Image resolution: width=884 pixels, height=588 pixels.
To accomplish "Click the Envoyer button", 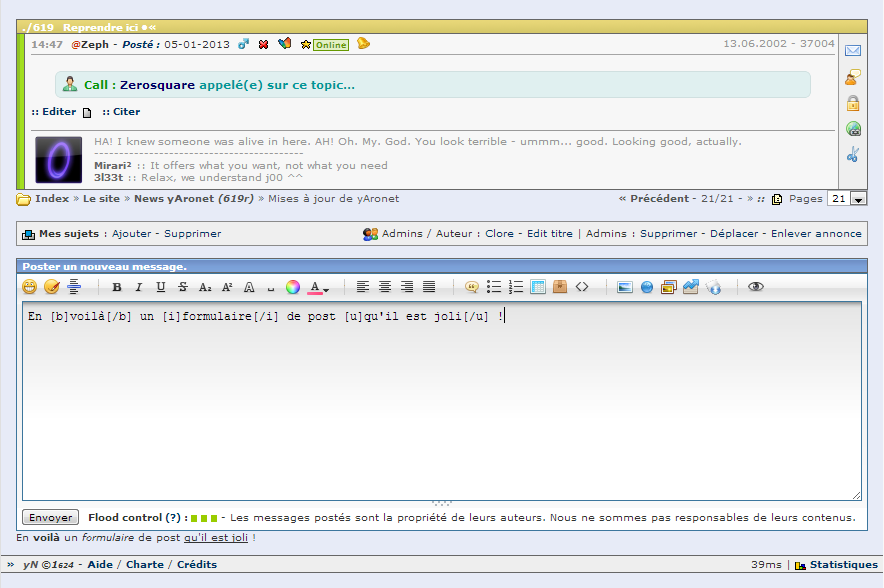I will (50, 517).
